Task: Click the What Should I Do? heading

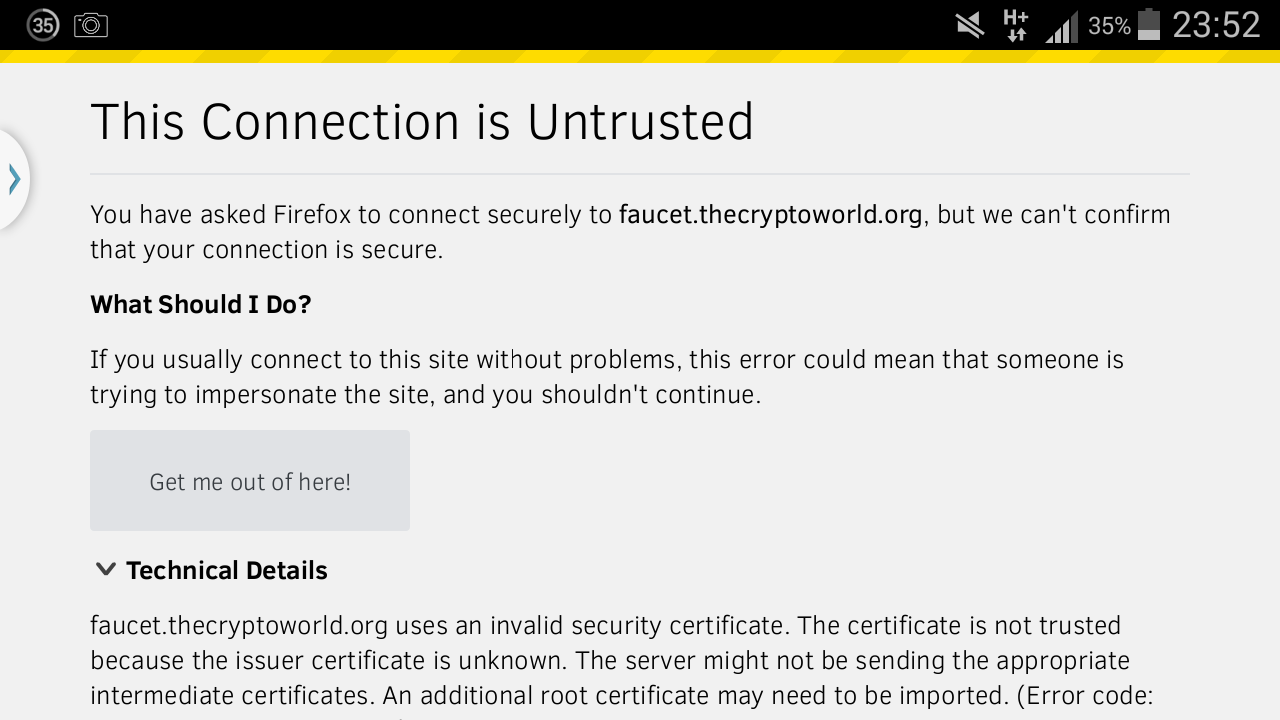Action: [201, 304]
